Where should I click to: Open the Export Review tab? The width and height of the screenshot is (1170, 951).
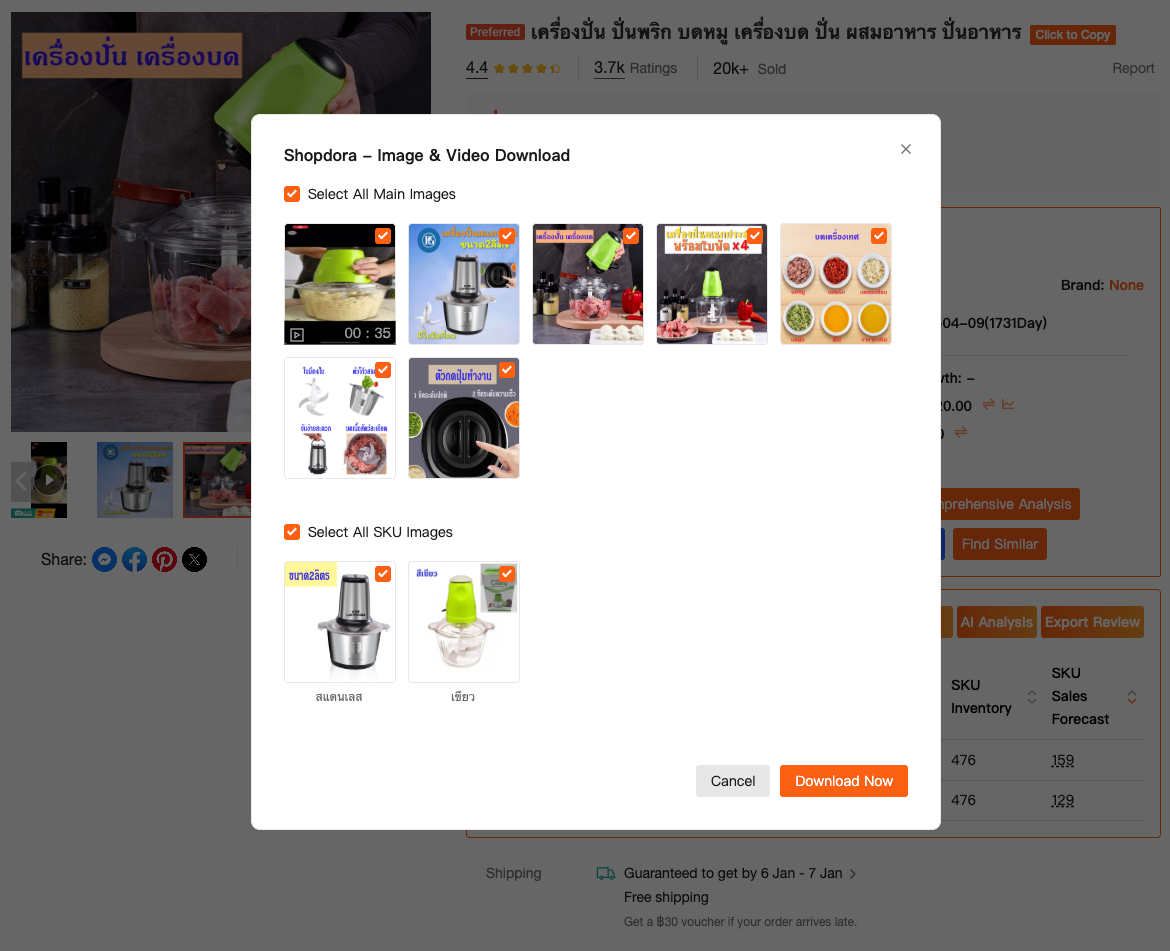tap(1092, 622)
